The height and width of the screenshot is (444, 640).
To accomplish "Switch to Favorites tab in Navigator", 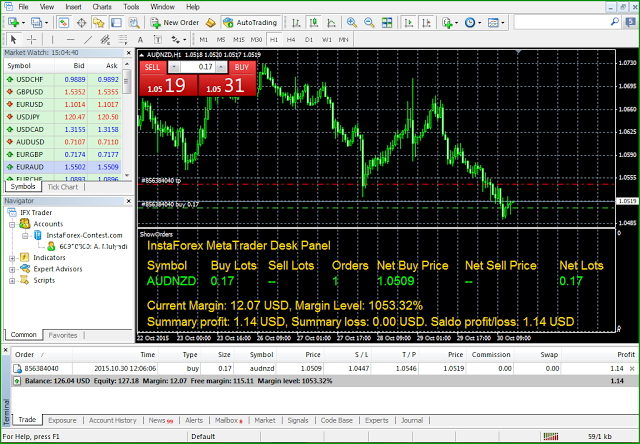I will (62, 335).
